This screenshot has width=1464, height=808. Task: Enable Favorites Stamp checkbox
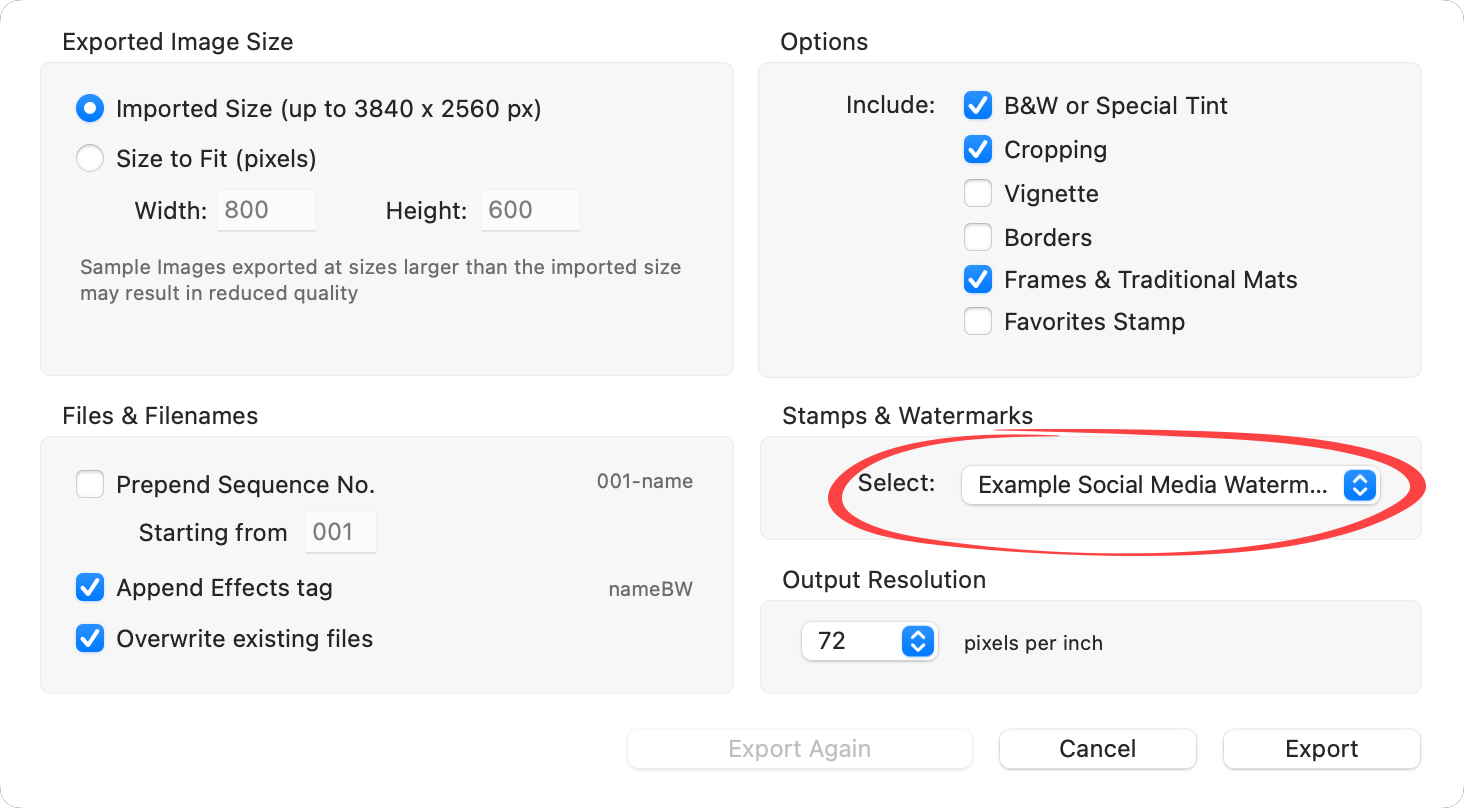pyautogui.click(x=977, y=322)
